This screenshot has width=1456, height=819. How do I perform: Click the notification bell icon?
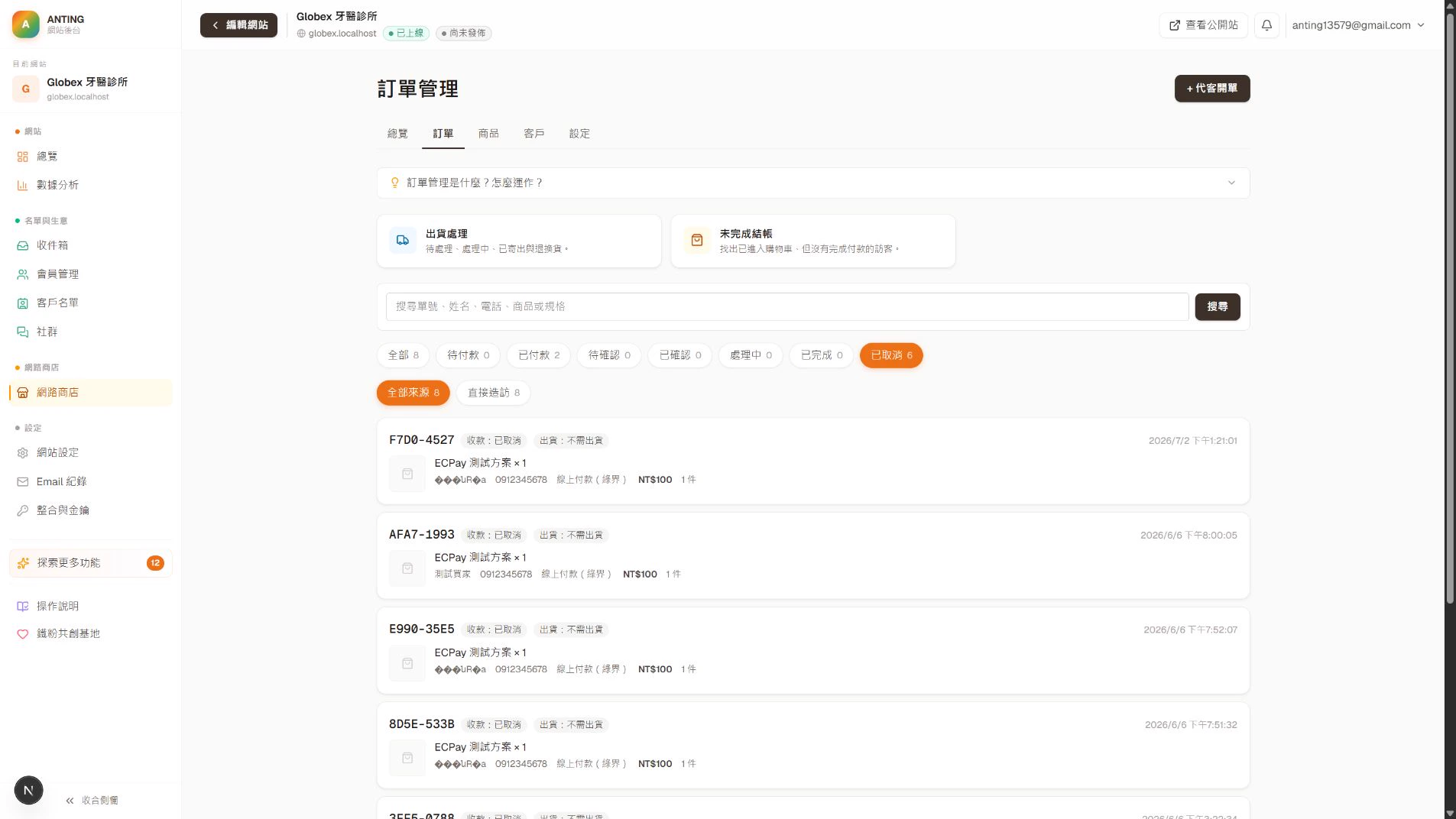(1266, 25)
